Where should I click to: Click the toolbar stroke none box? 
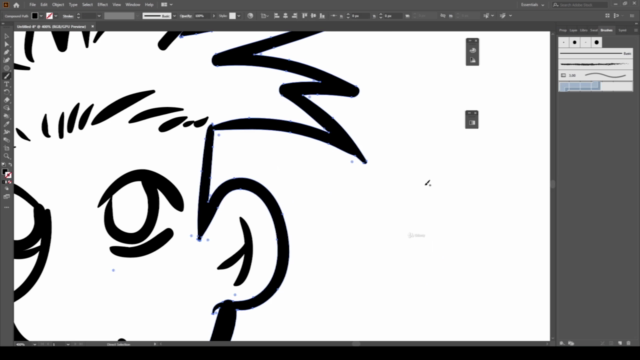point(8,175)
